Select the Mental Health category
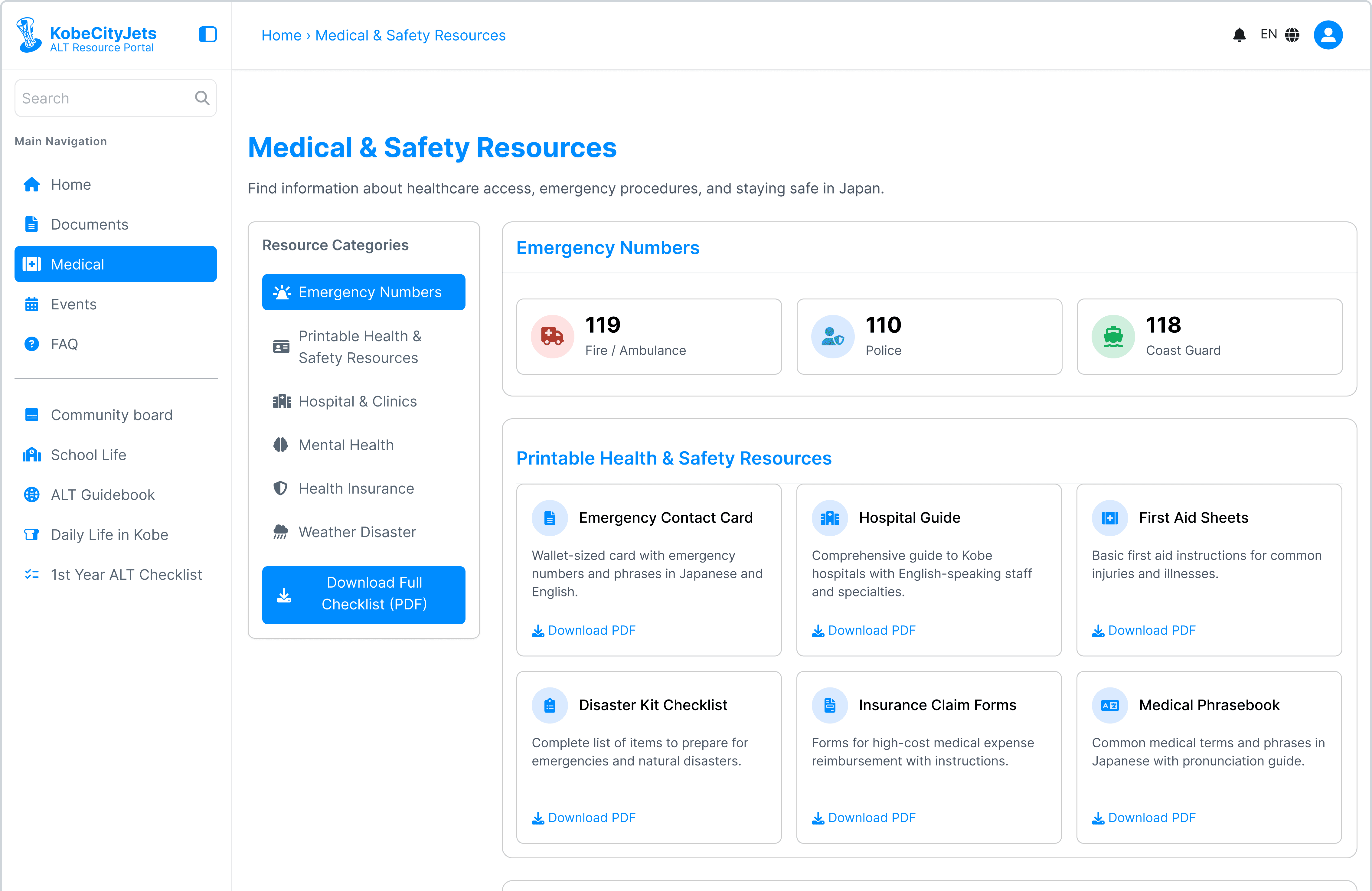The width and height of the screenshot is (1372, 891). point(346,445)
